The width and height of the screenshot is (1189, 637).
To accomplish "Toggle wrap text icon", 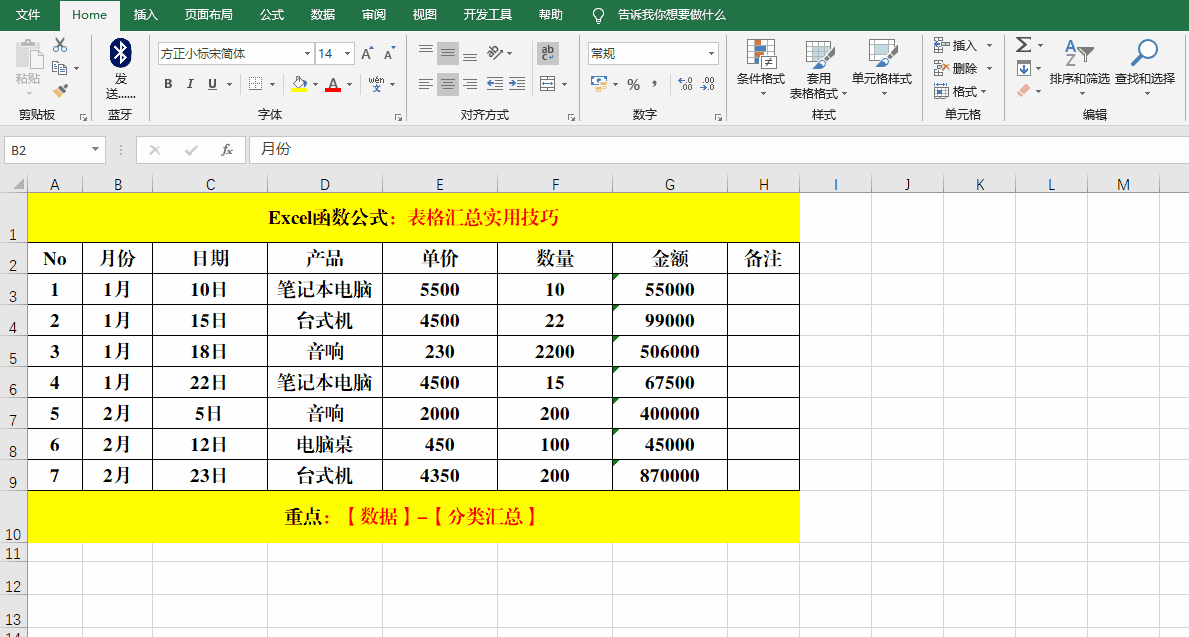I will (548, 53).
